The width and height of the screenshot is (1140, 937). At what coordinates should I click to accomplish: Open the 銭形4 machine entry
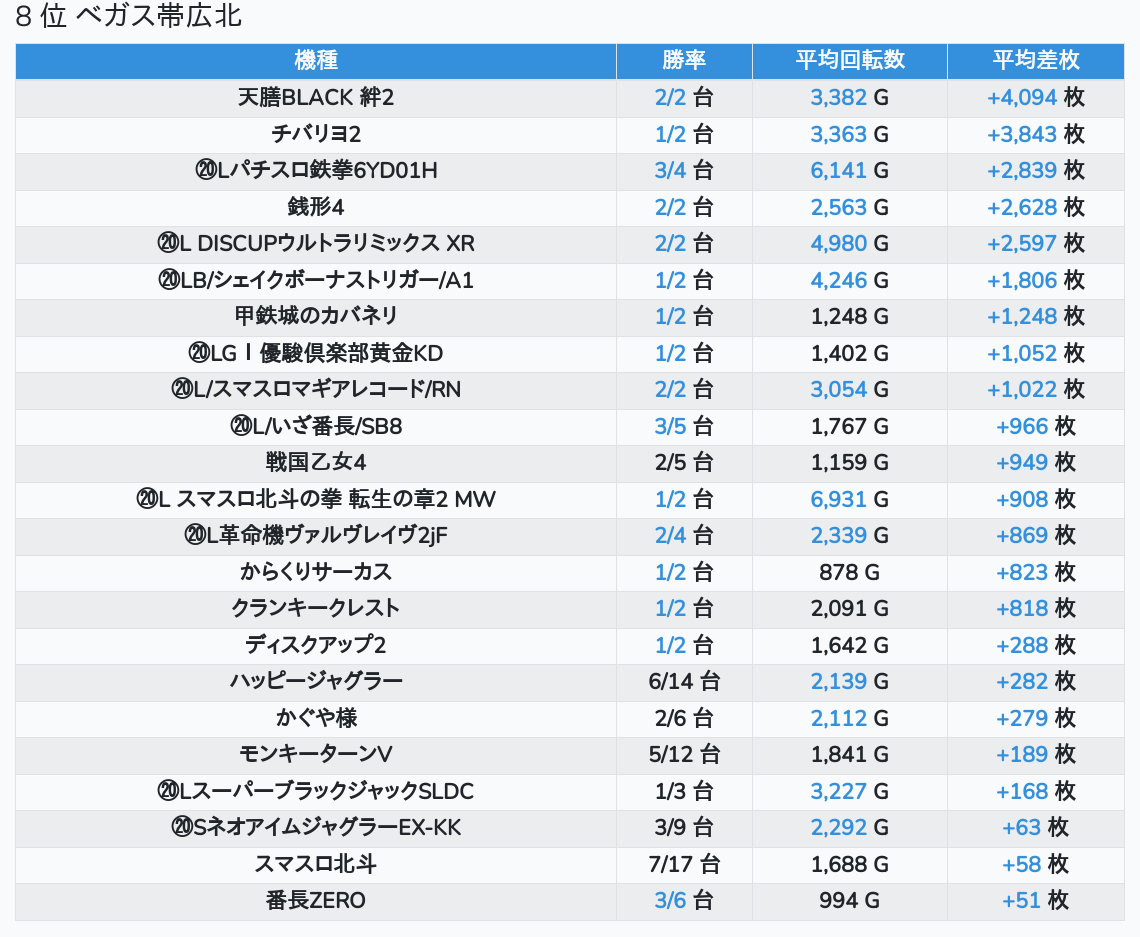316,207
